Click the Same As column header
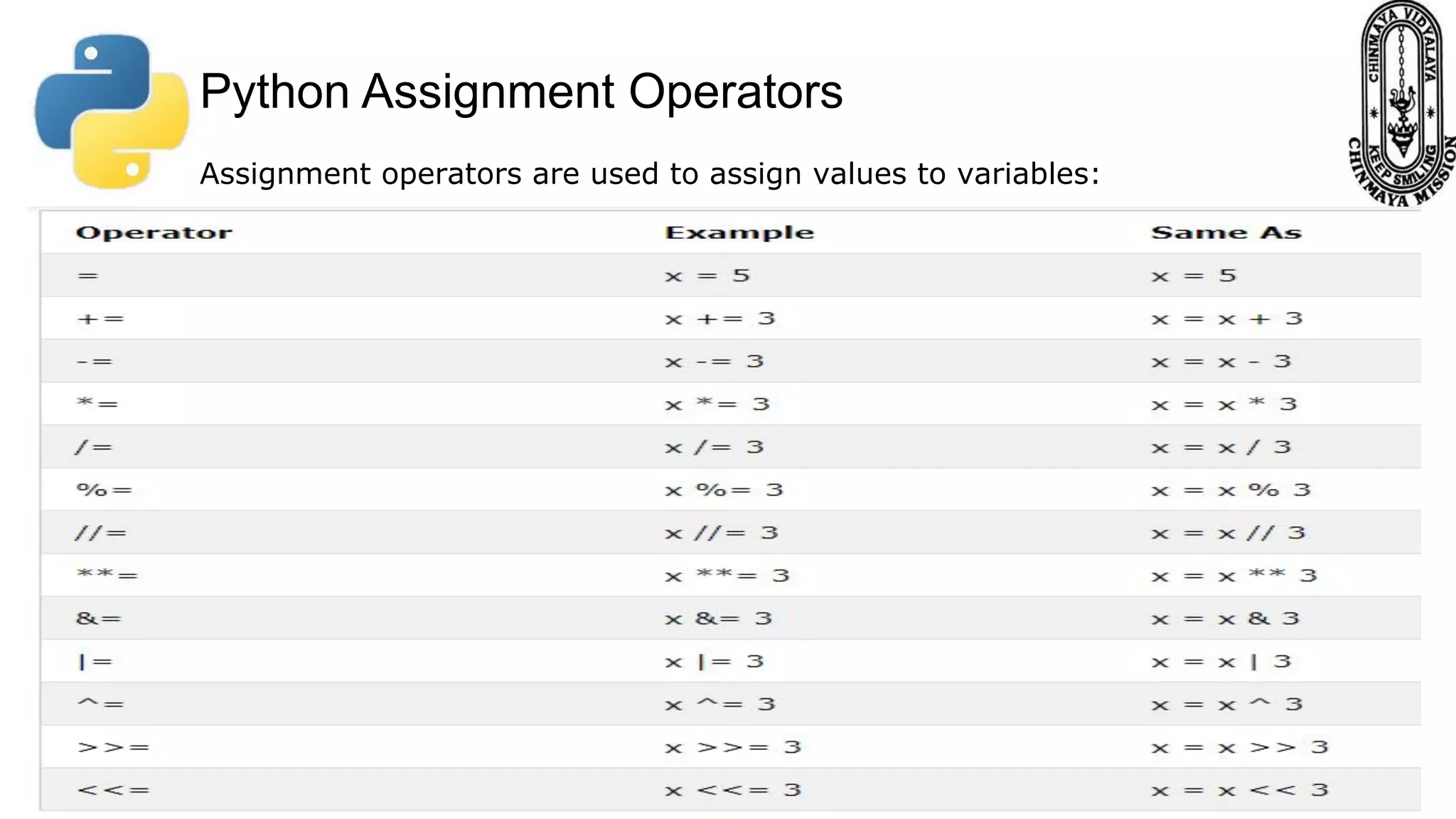This screenshot has height=819, width=1456. point(1226,232)
